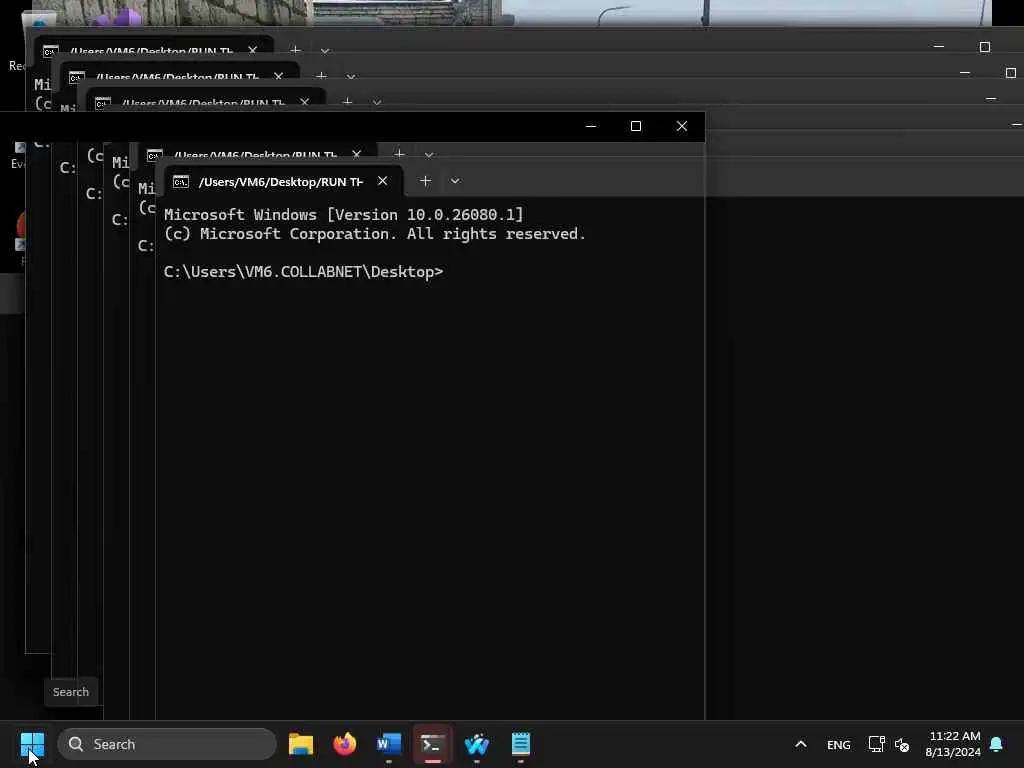This screenshot has width=1024, height=768.
Task: Open Notepad from the taskbar
Action: (520, 744)
